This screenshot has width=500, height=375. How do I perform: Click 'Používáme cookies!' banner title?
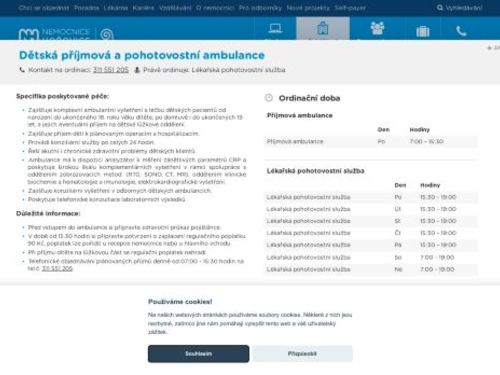click(x=180, y=302)
